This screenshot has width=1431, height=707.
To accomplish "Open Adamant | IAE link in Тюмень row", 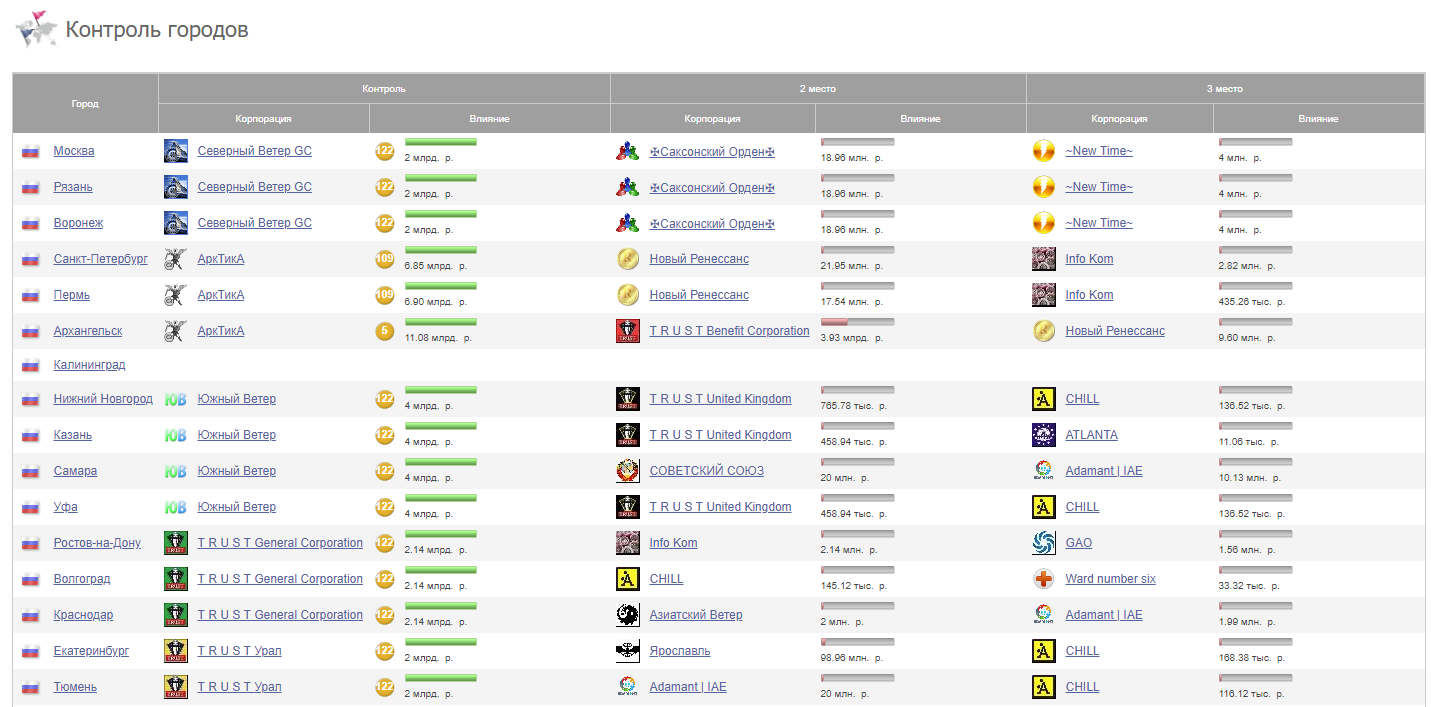I will click(687, 687).
